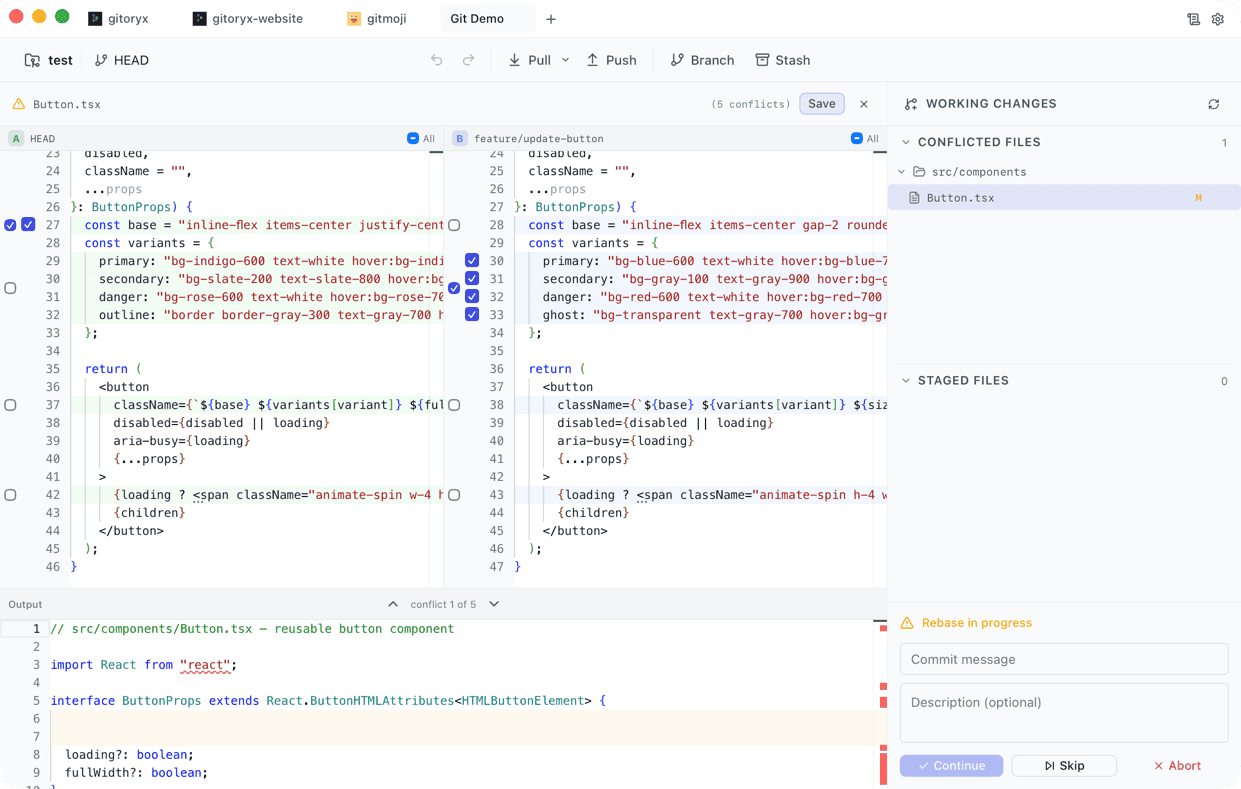This screenshot has height=789, width=1241.
Task: Click the '(5 conflicts)' label
Action: point(751,104)
